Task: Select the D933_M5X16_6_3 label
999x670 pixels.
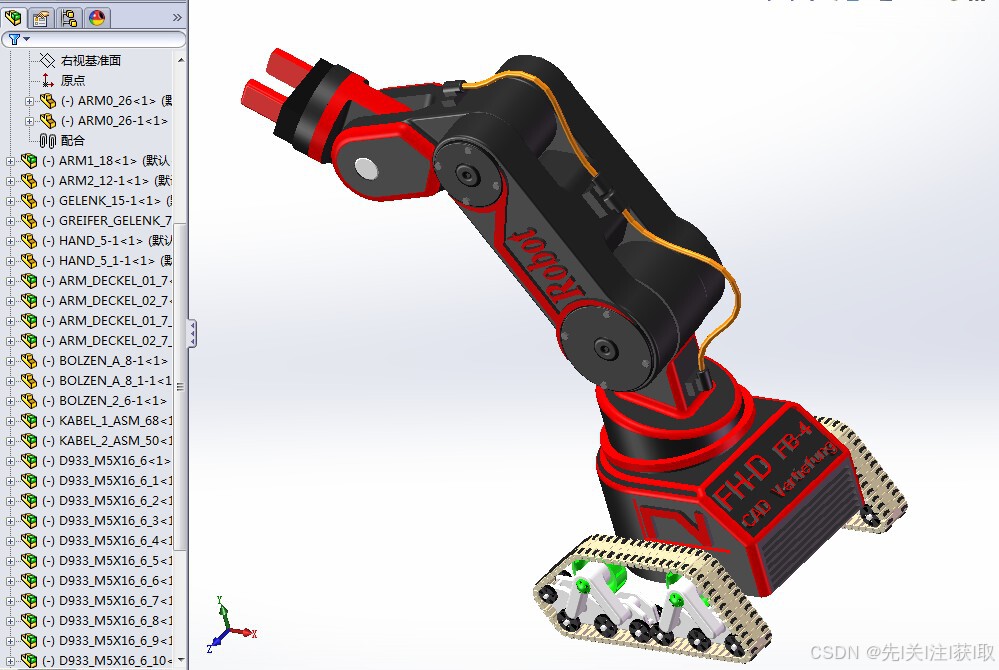Action: 106,520
